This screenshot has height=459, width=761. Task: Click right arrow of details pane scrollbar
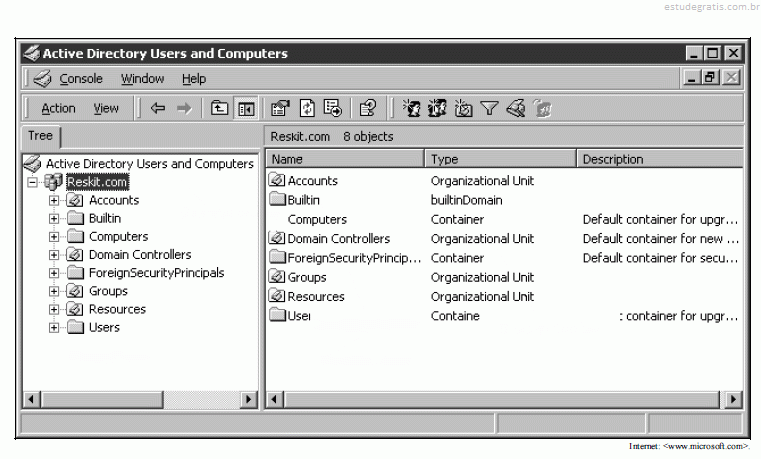735,400
